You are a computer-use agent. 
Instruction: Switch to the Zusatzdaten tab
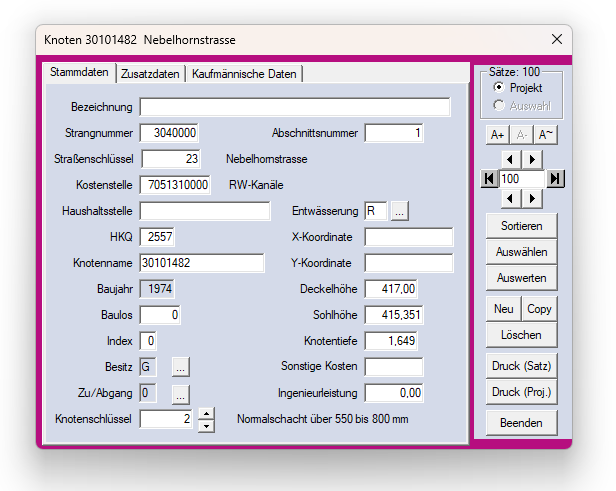pyautogui.click(x=150, y=74)
